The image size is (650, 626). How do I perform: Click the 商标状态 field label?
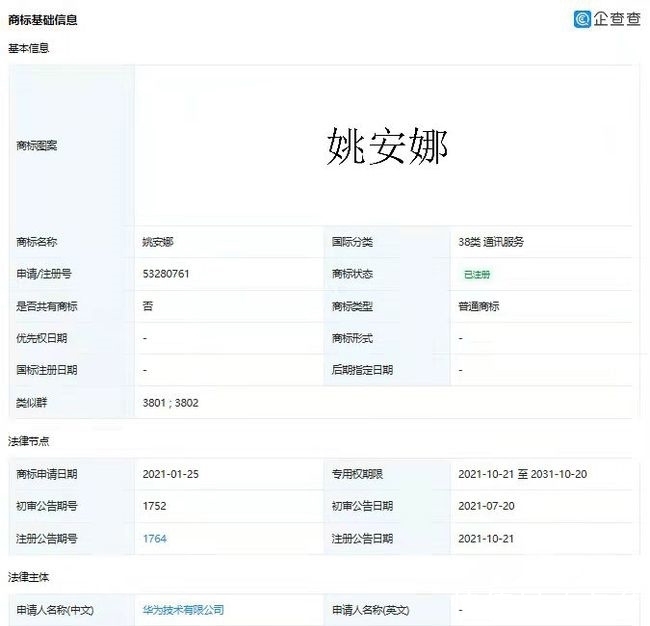[x=352, y=274]
